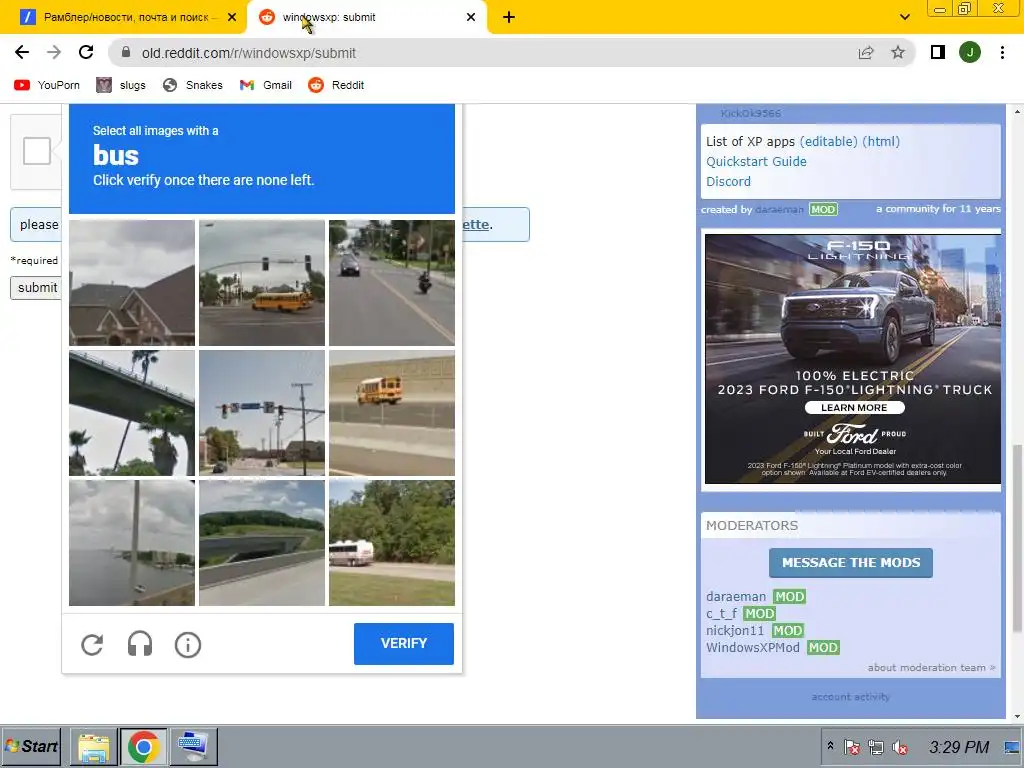This screenshot has height=768, width=1024.
Task: Click the submit button on form
Action: coord(37,288)
